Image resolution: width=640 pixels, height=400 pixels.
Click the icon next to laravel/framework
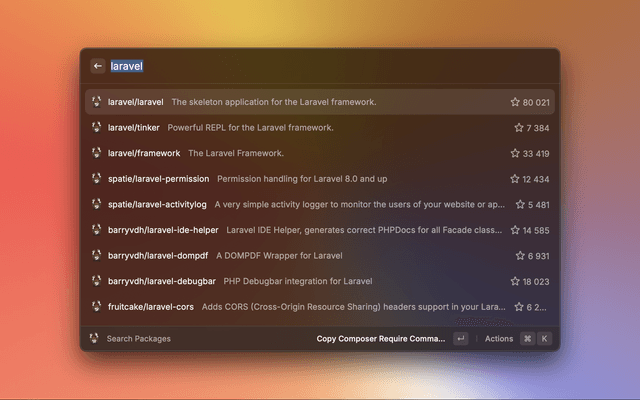97,153
